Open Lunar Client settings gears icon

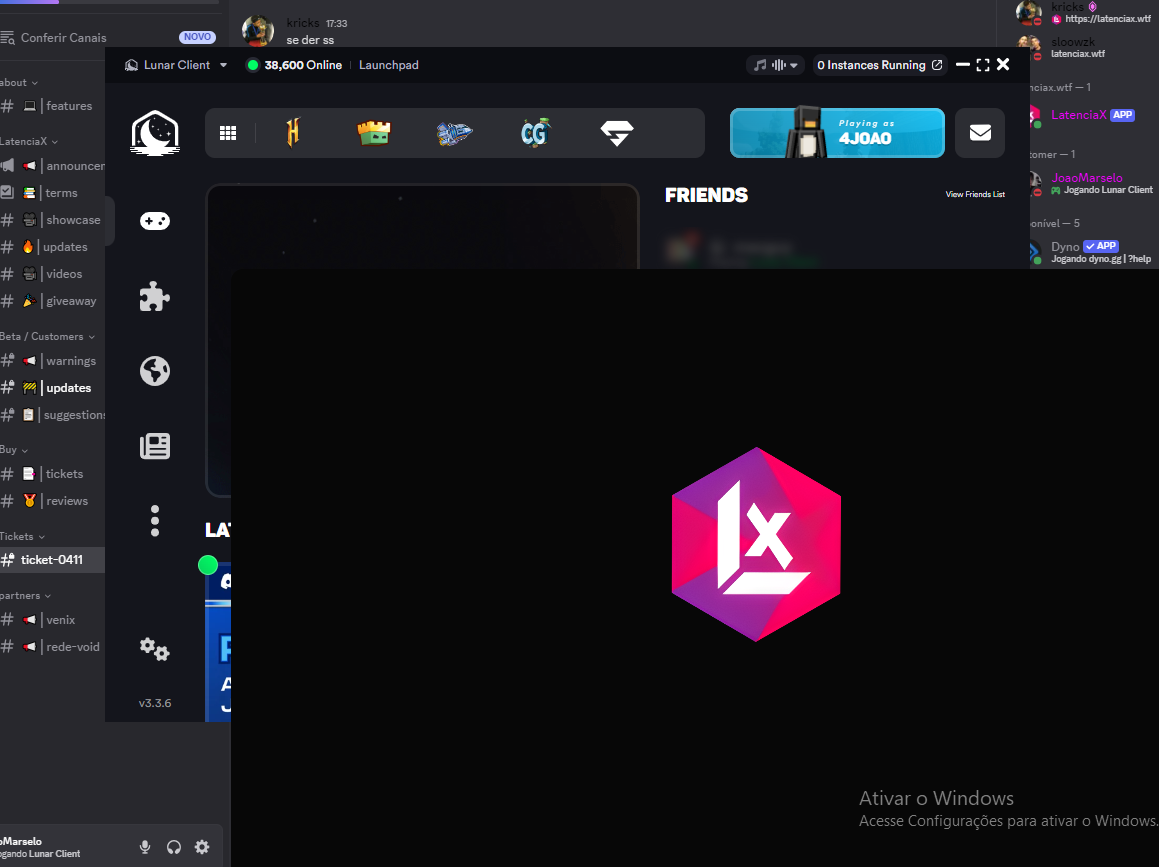tap(155, 649)
